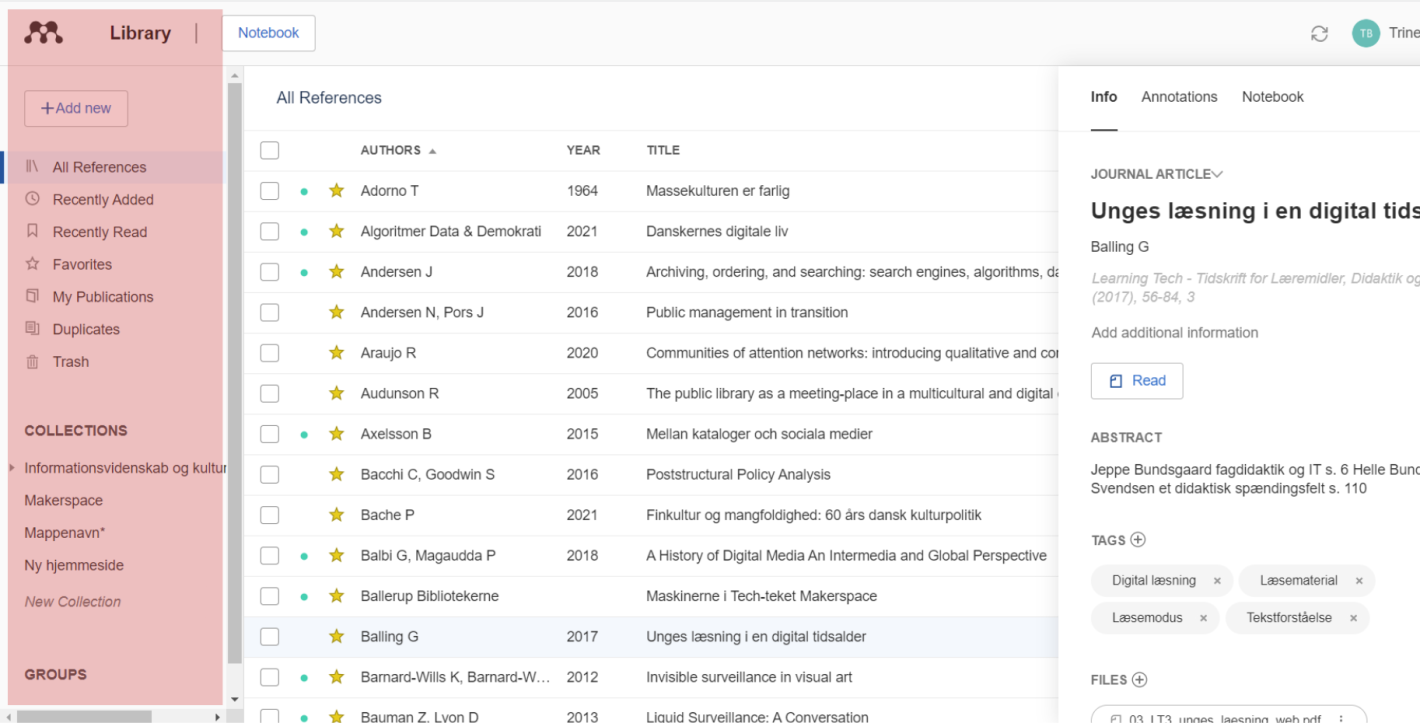
Task: Click the favorite star for Adorno T
Action: tap(336, 191)
